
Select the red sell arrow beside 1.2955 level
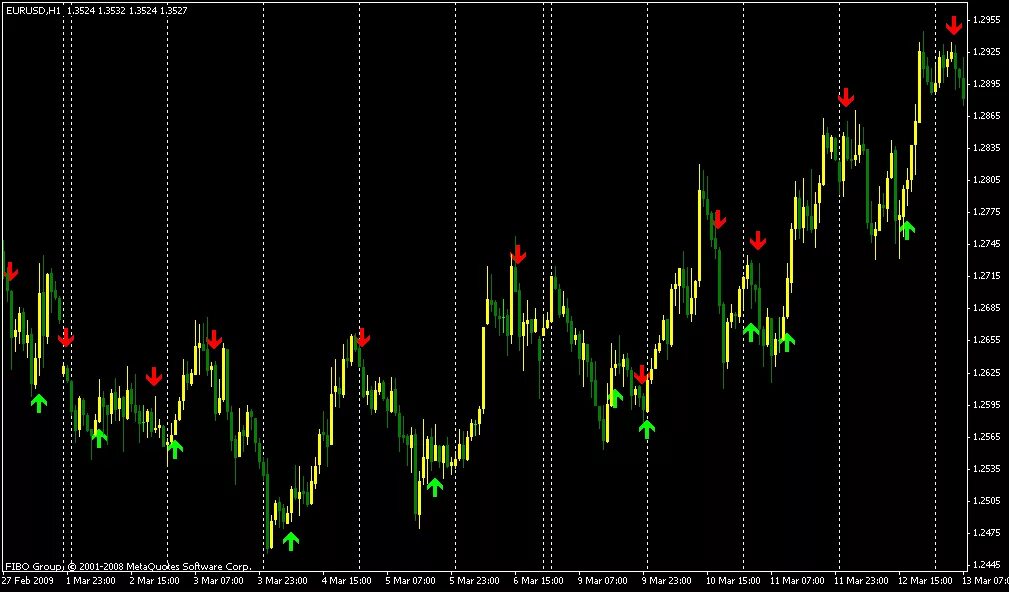pyautogui.click(x=954, y=25)
